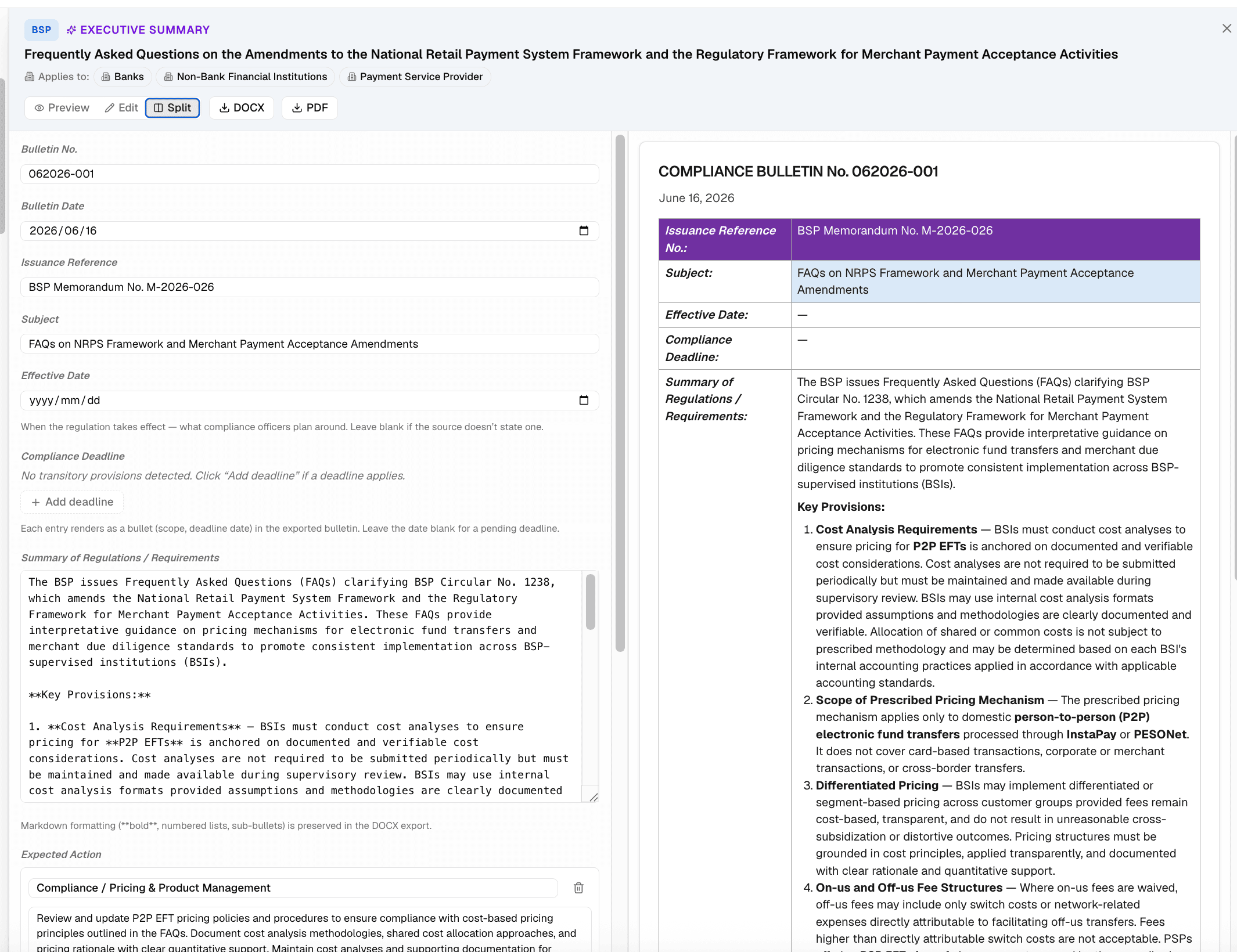Viewport: 1237px width, 952px height.
Task: Click the Effective Date yyyy/mm/dd field
Action: (x=310, y=401)
